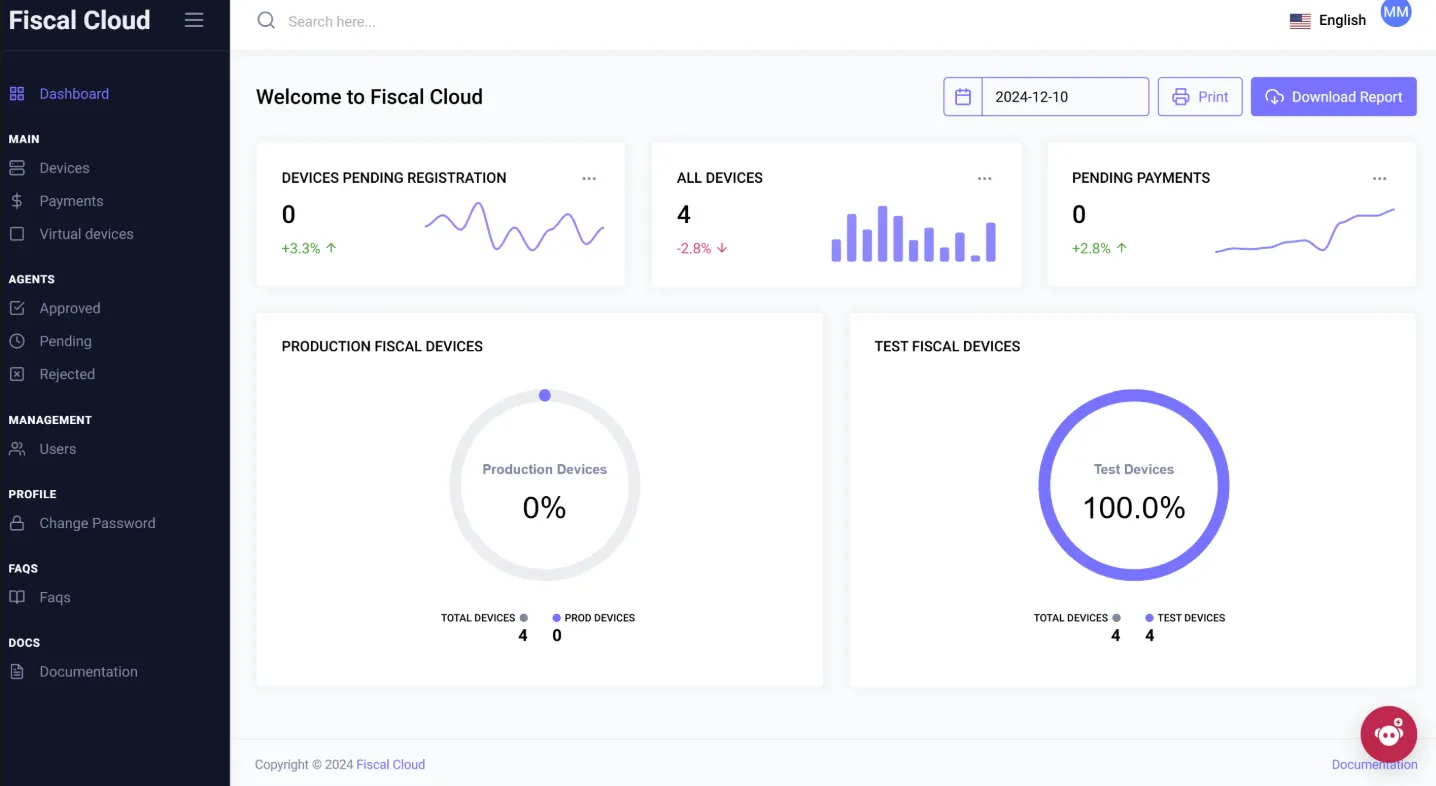This screenshot has width=1436, height=786.
Task: Open the English language selector
Action: pos(1328,20)
